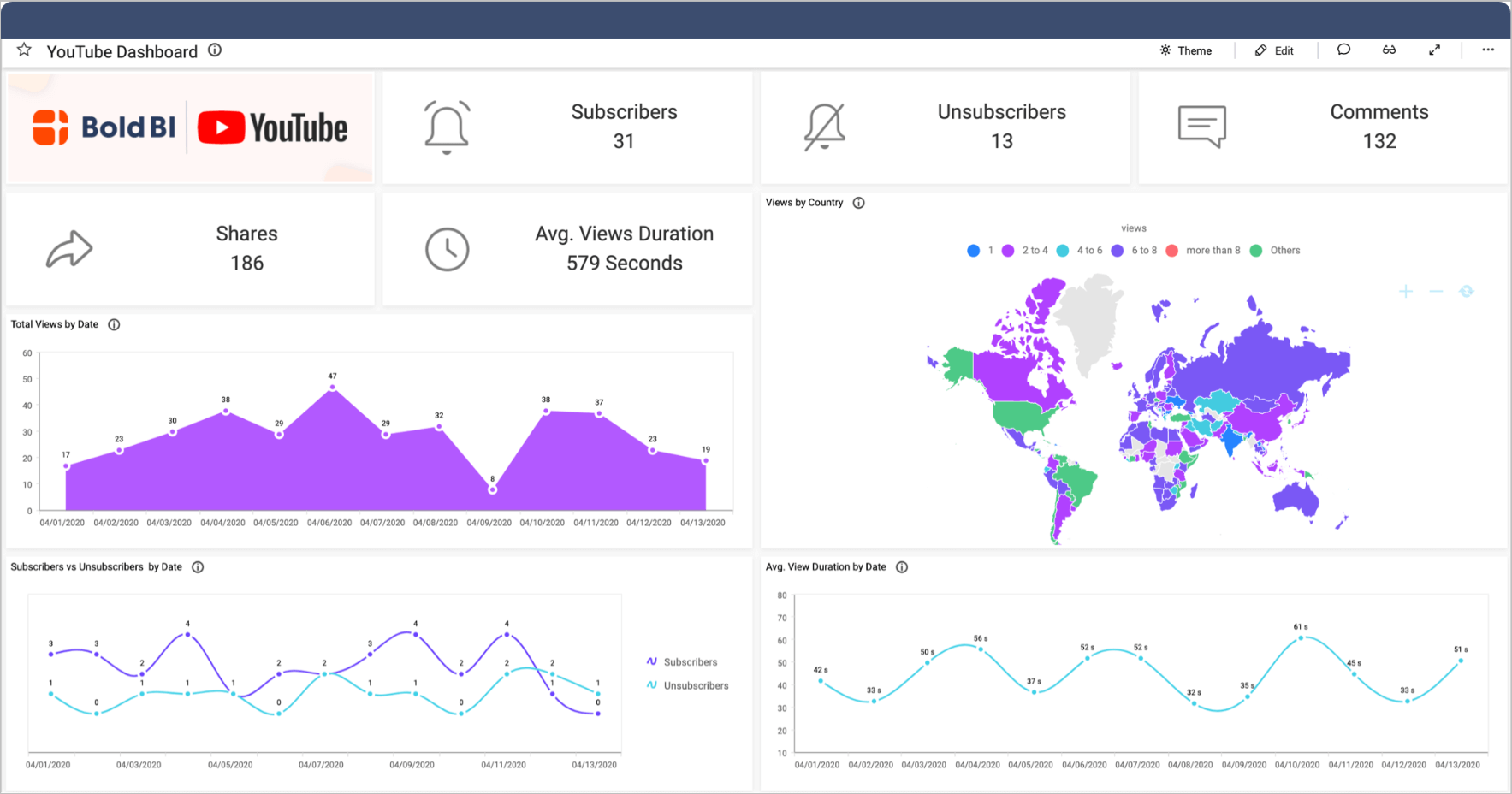Click the '579 Seconds' value
The image size is (1512, 794).
(x=625, y=264)
